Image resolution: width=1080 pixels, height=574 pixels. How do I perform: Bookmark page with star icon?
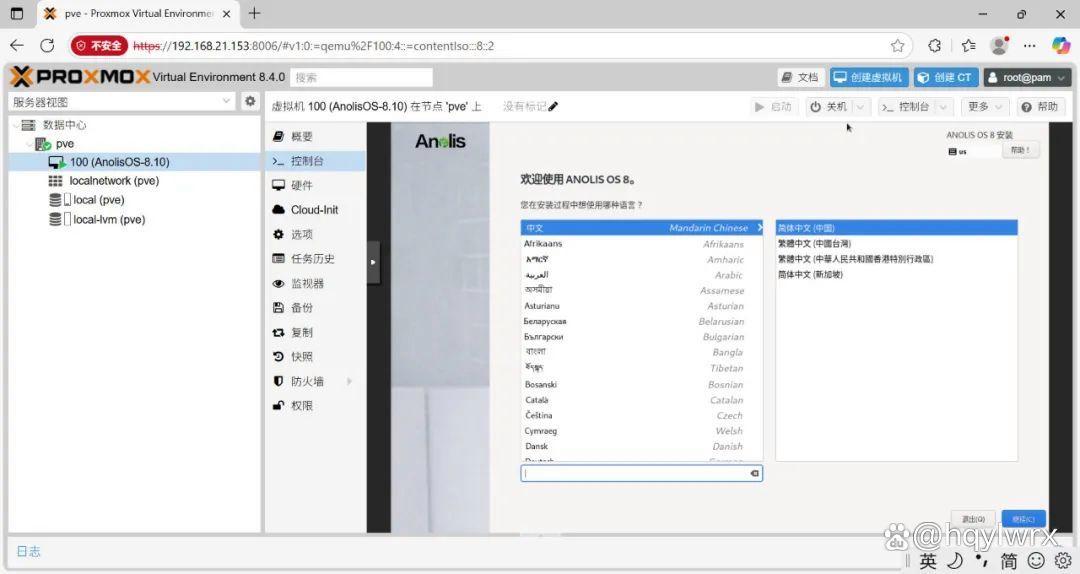897,45
